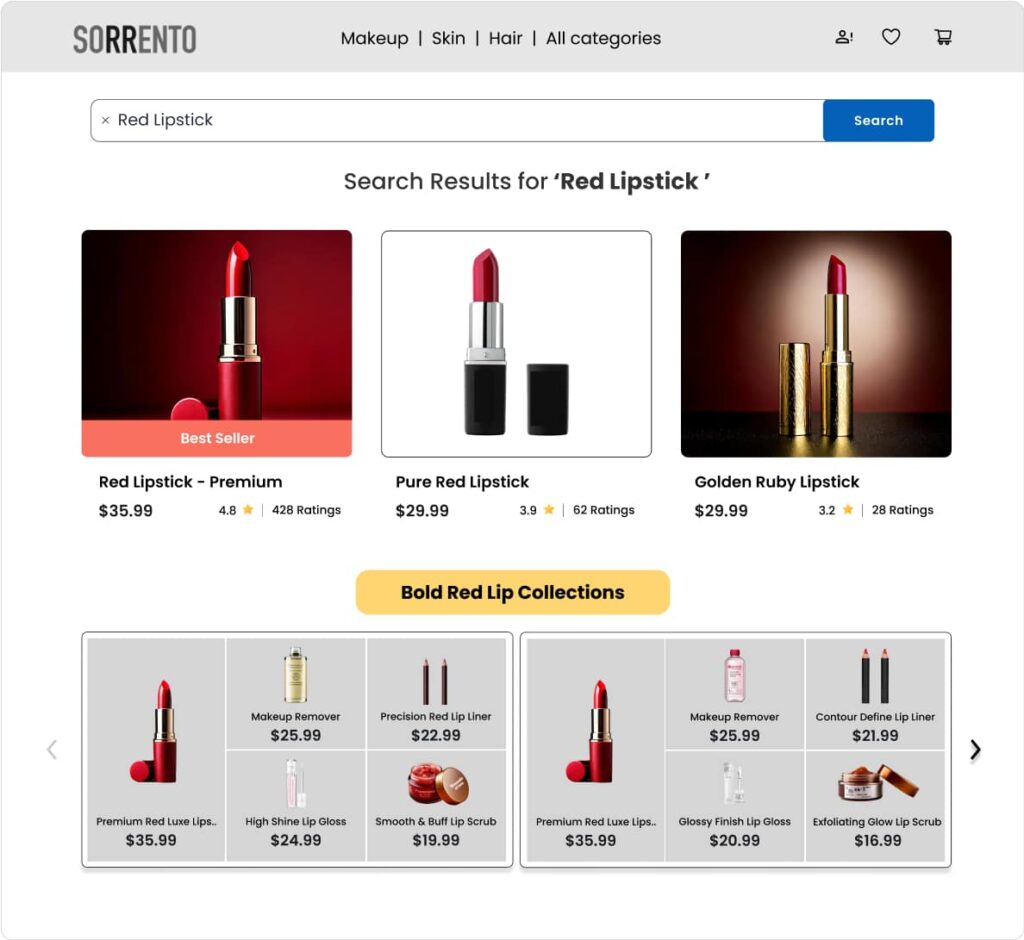This screenshot has height=940, width=1024.
Task: Open the wishlist heart icon
Action: tap(891, 37)
